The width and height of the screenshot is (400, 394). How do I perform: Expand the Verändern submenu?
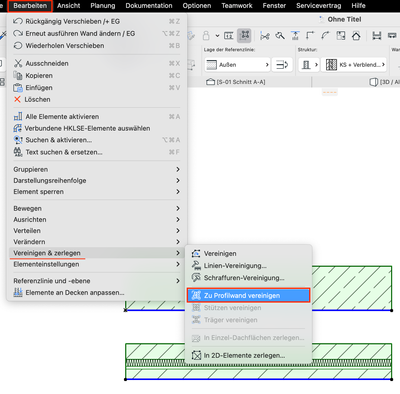click(x=97, y=242)
